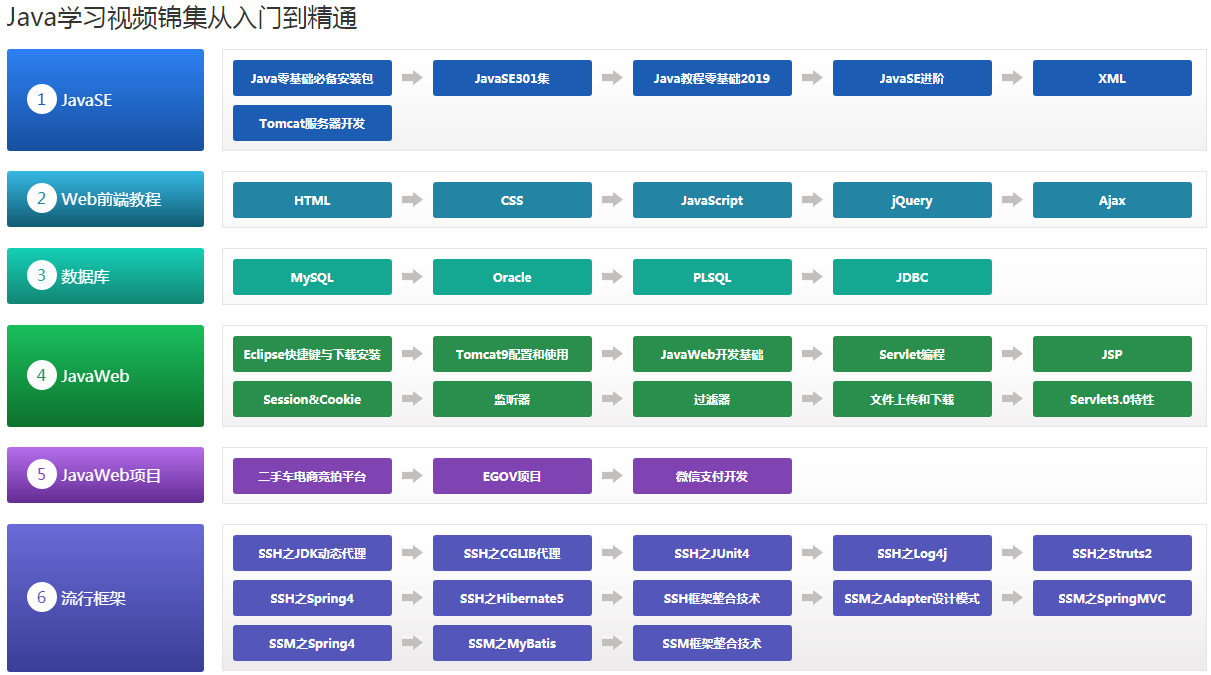
Task: Click the arrow icon after MySQL button
Action: 412,277
